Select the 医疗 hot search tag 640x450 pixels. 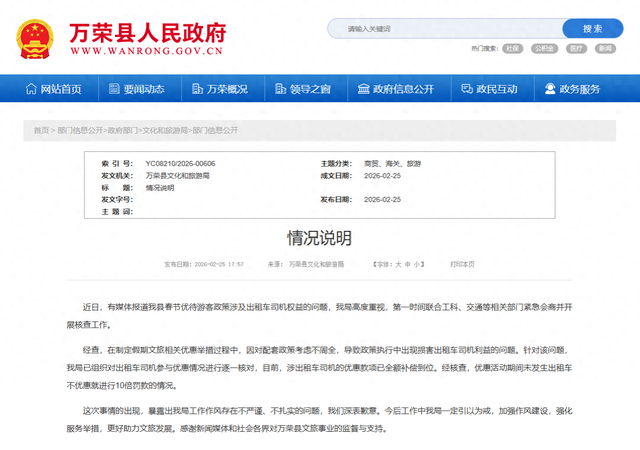[x=574, y=48]
